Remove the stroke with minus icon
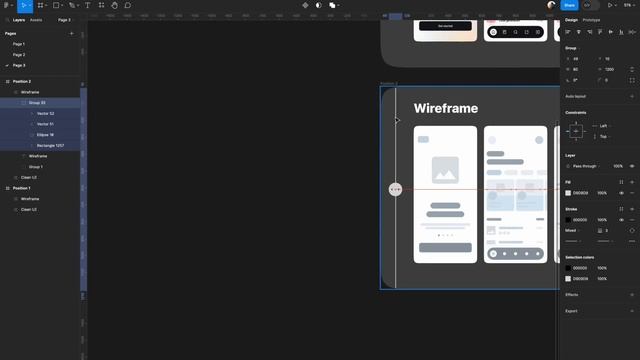 632,220
